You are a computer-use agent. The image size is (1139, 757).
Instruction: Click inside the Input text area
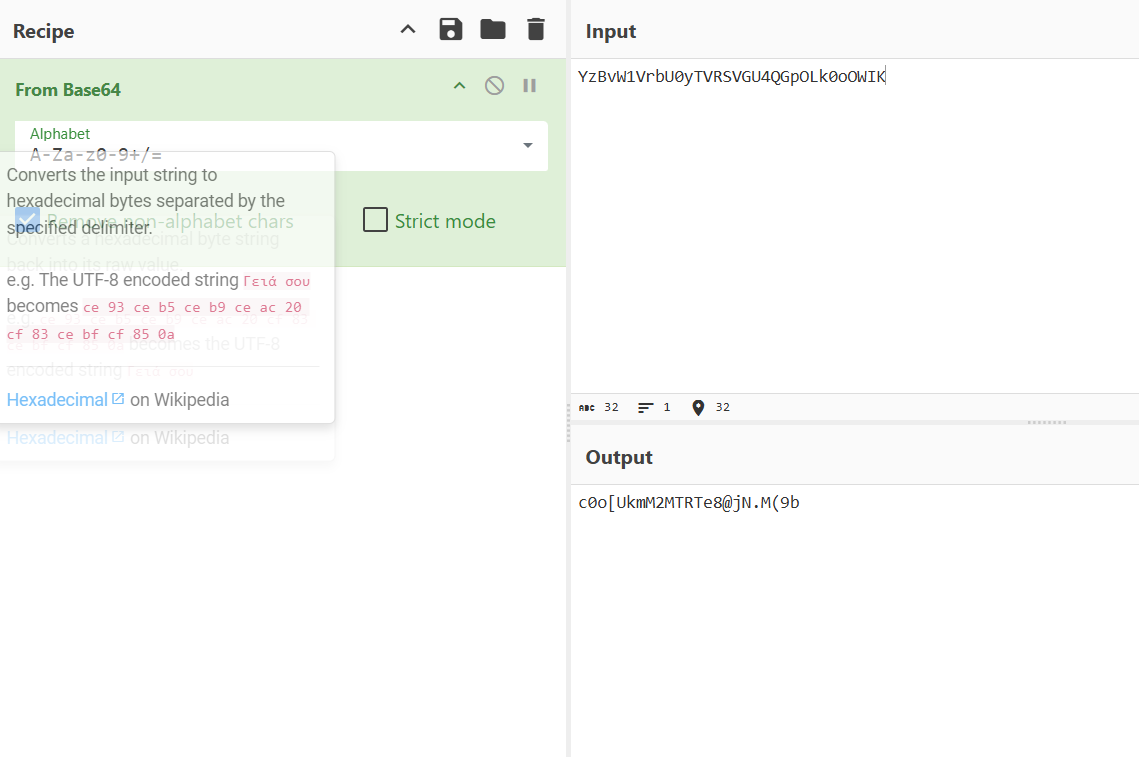[854, 225]
